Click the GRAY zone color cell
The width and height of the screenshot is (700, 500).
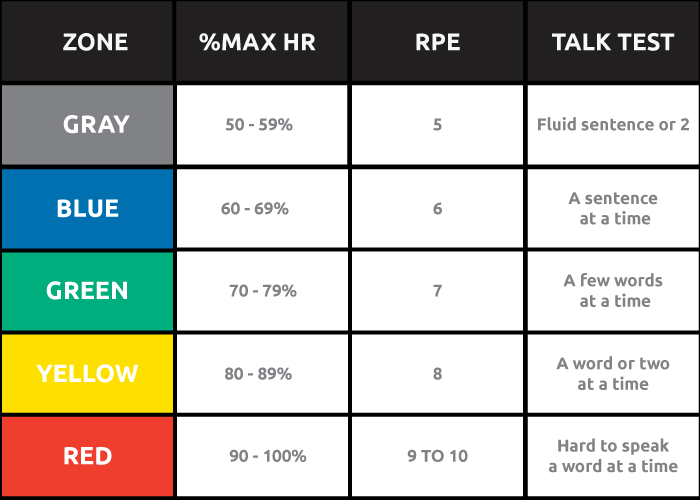[x=87, y=125]
